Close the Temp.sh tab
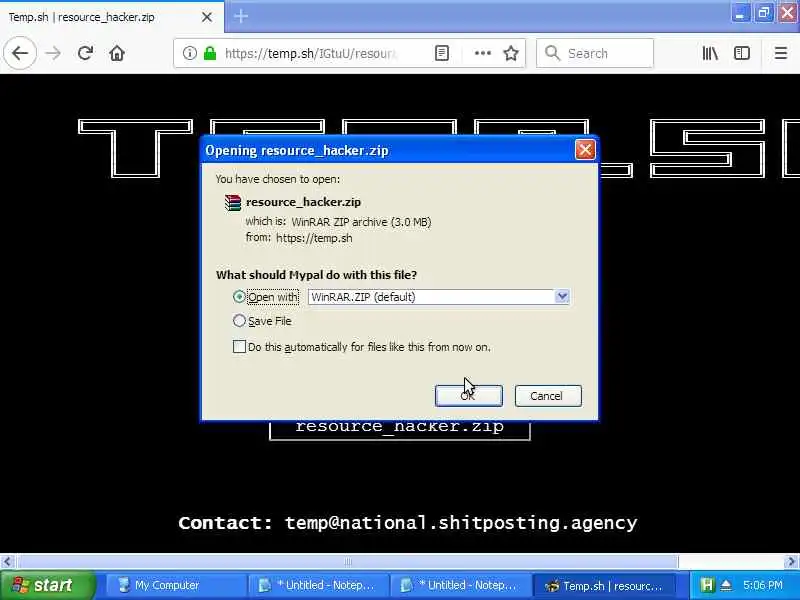Image resolution: width=800 pixels, height=600 pixels. (x=207, y=17)
